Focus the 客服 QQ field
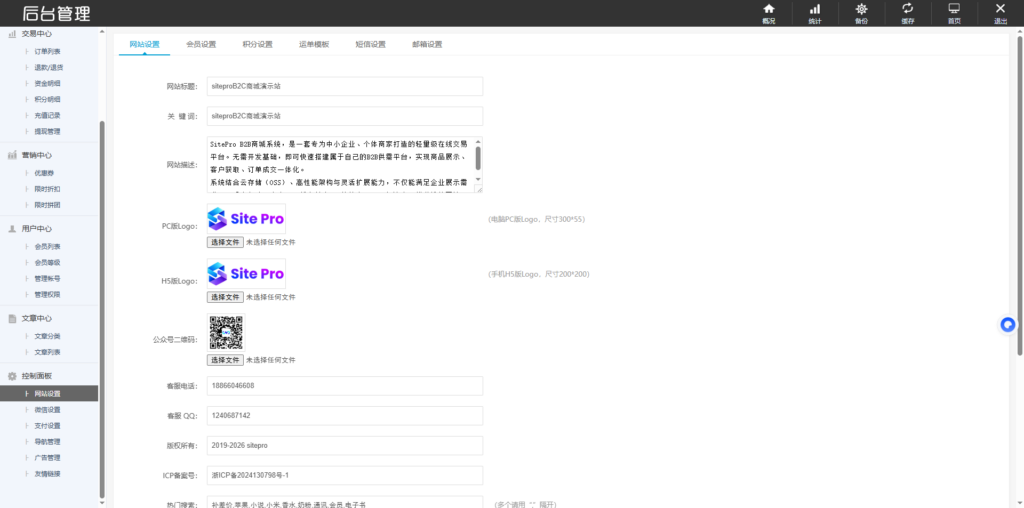This screenshot has height=508, width=1024. [345, 416]
